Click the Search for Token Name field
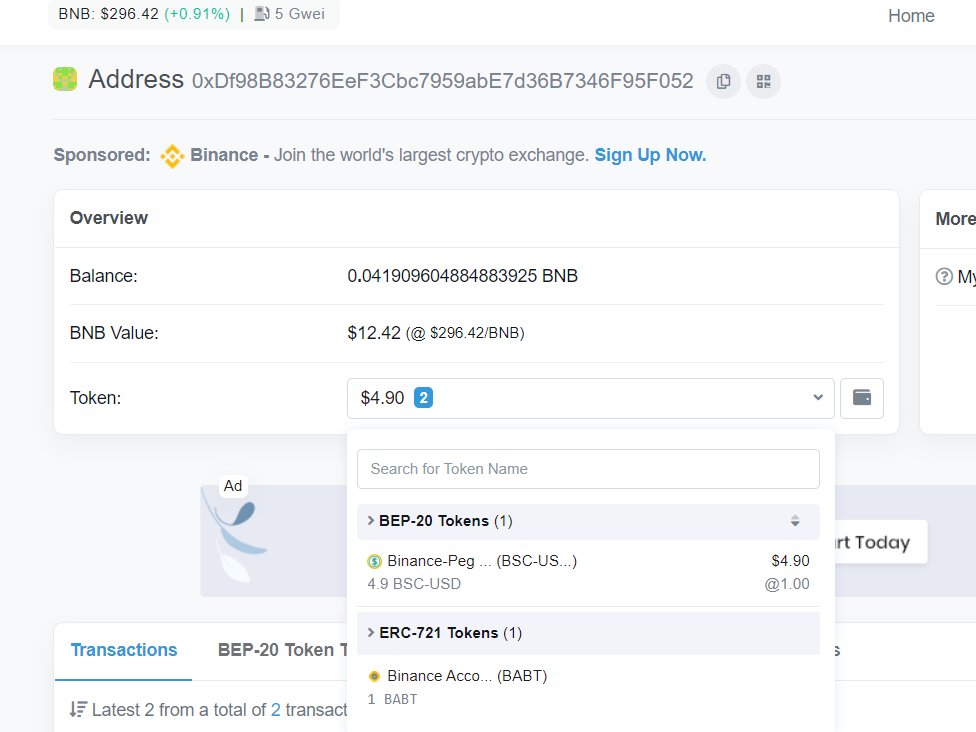 pyautogui.click(x=588, y=469)
